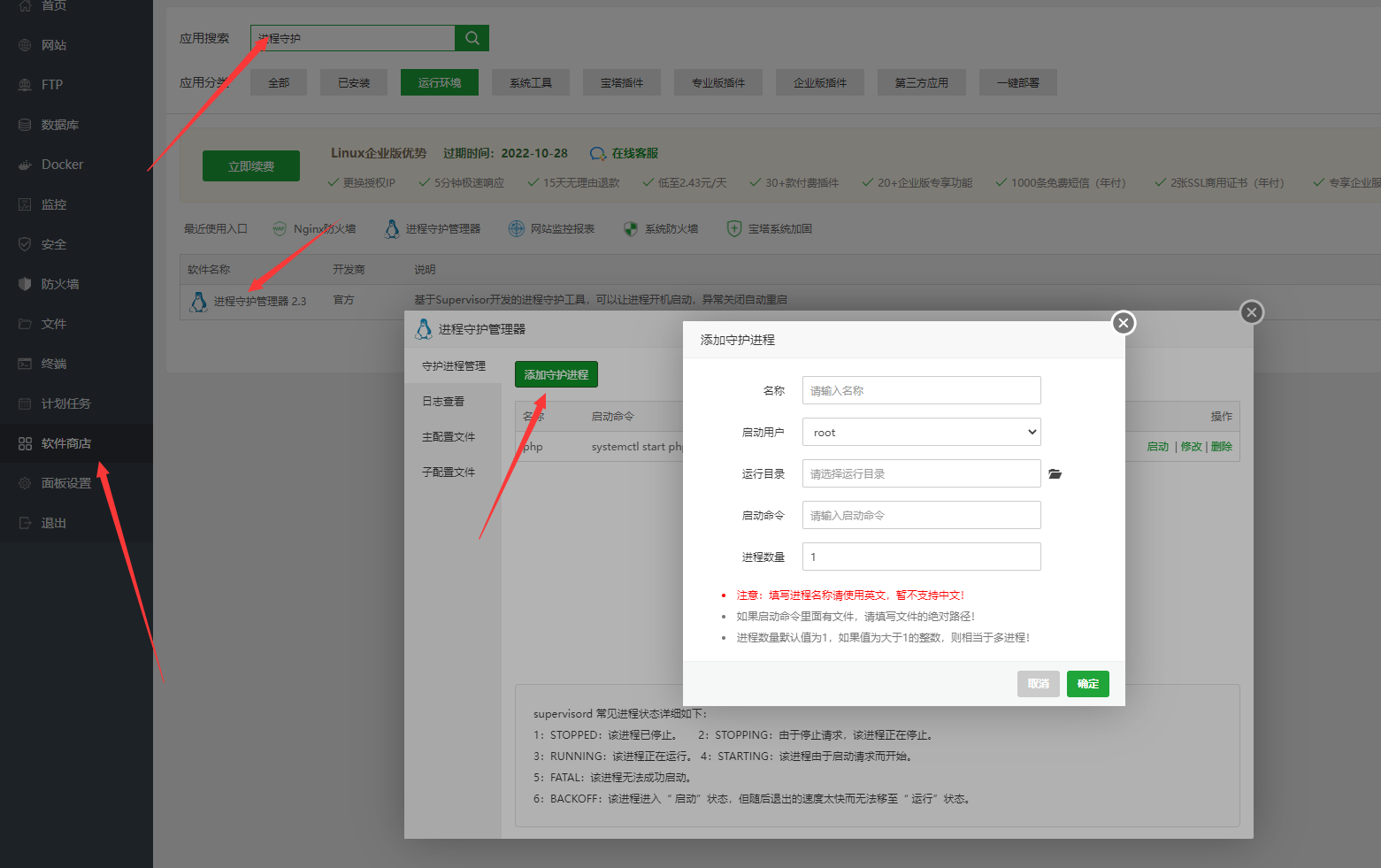Viewport: 1381px width, 868px height.
Task: Open the 启动用户 root dropdown
Action: [921, 432]
